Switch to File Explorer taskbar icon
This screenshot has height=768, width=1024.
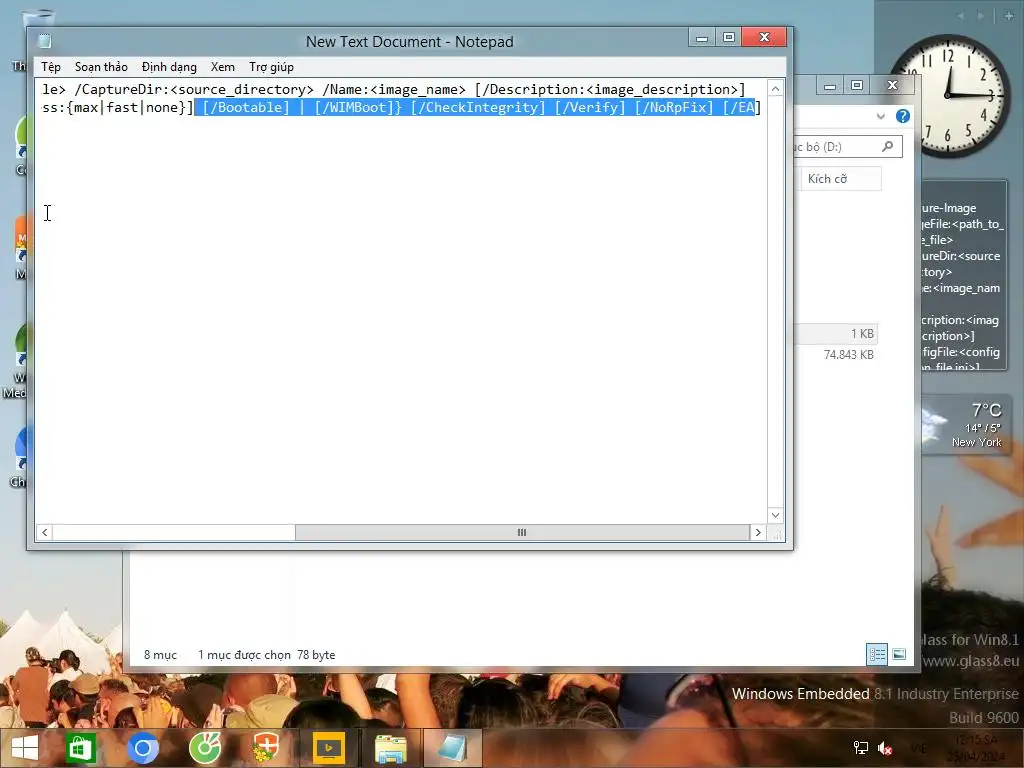(391, 748)
